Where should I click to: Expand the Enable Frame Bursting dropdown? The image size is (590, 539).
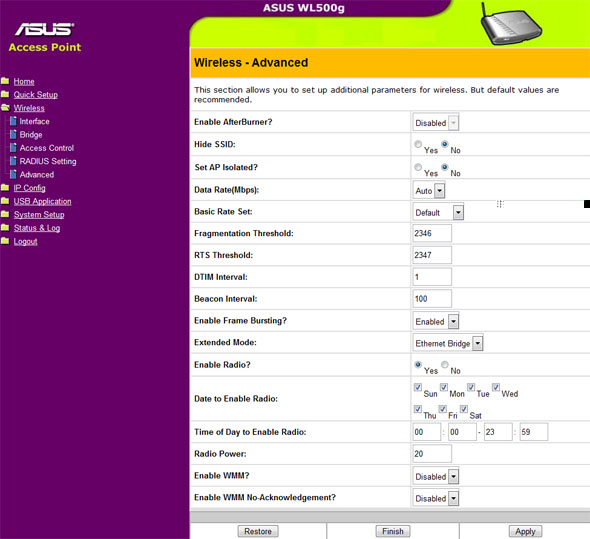pos(436,321)
